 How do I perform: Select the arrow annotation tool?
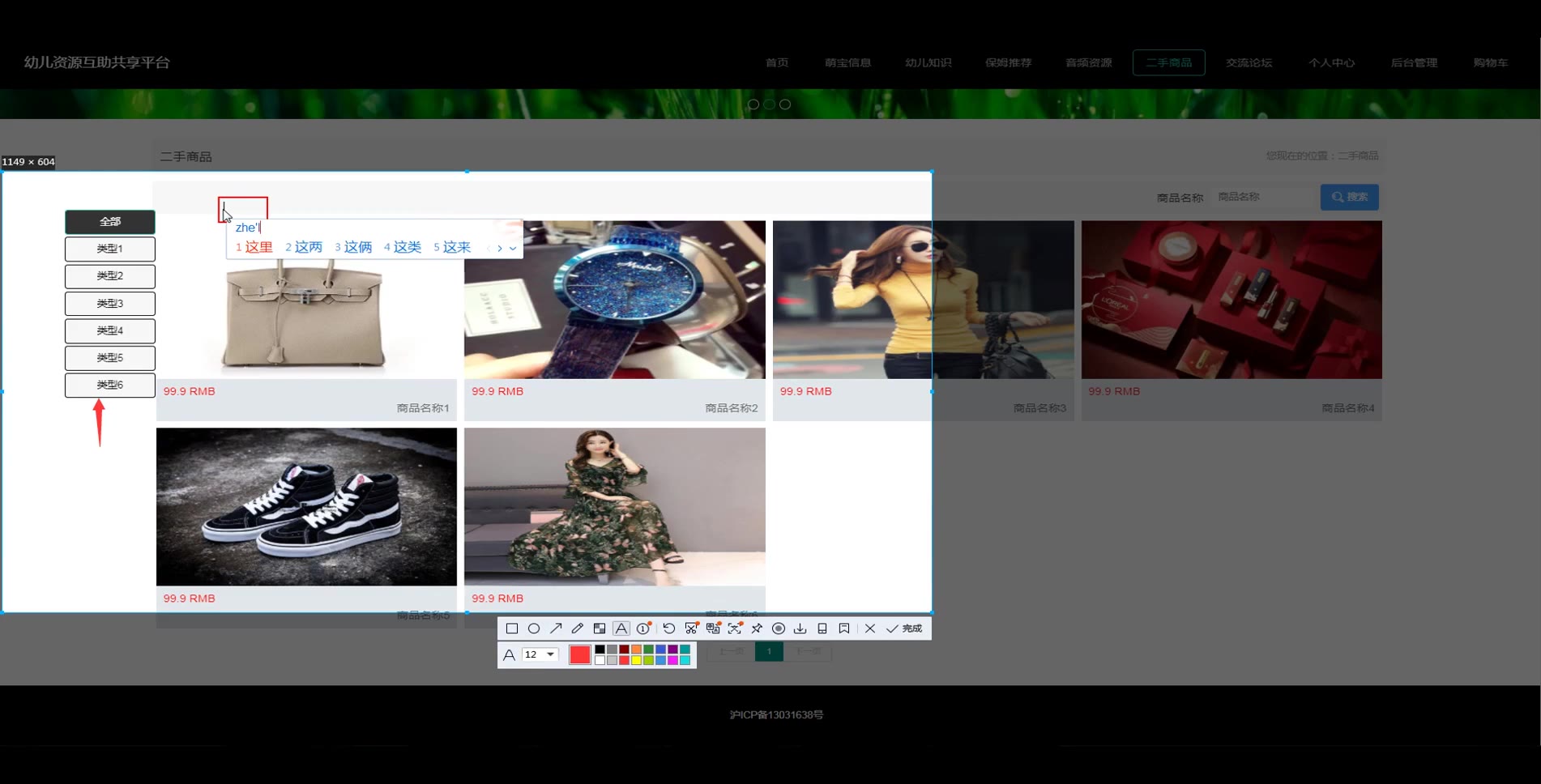(556, 628)
